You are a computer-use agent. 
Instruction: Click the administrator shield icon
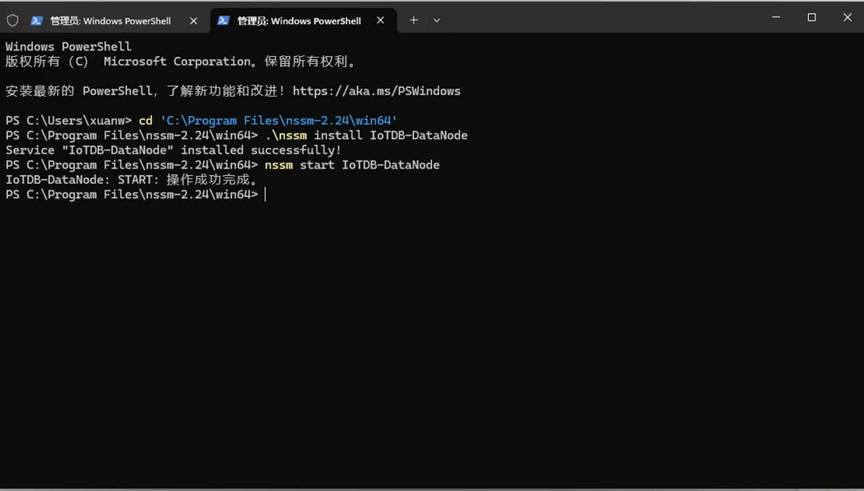pos(13,20)
